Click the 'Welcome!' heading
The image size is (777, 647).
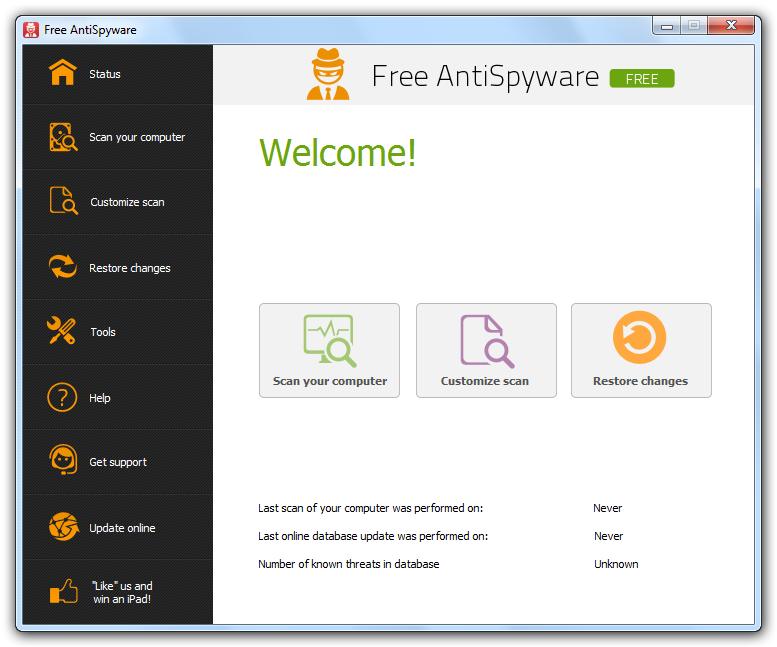[x=337, y=152]
